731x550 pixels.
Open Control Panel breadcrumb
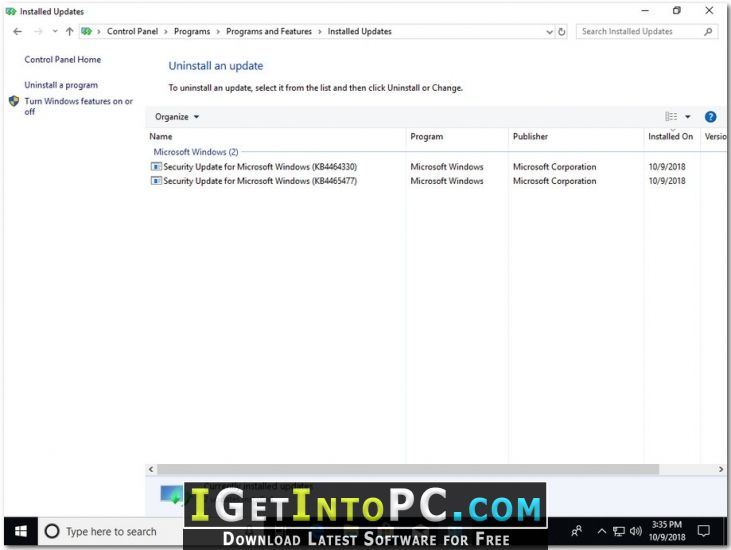click(132, 31)
